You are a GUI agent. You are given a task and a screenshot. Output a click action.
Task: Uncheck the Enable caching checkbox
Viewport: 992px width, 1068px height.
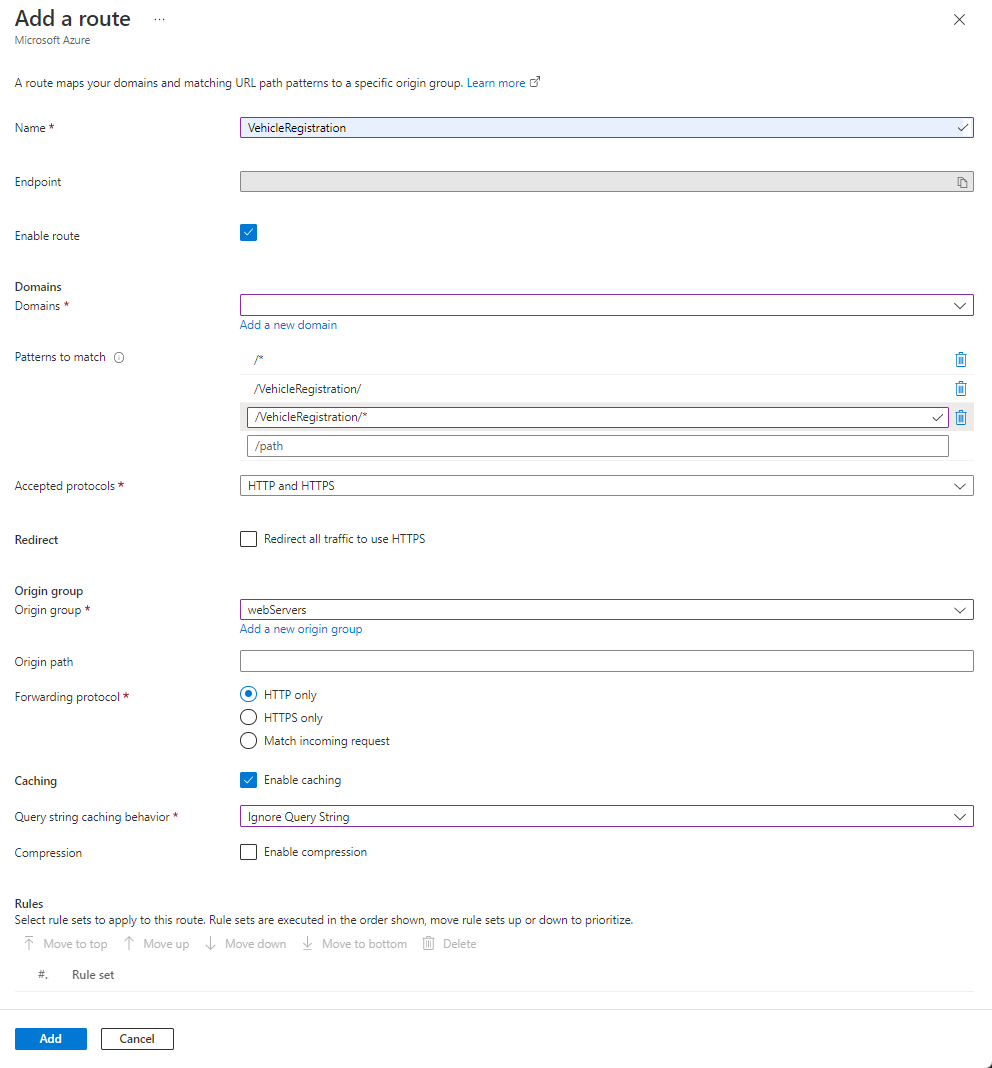click(x=249, y=780)
